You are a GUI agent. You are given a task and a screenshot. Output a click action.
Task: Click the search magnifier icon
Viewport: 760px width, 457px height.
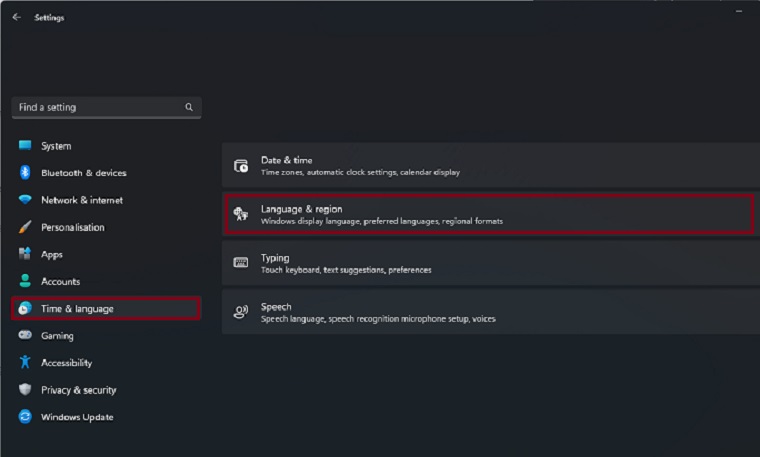click(x=189, y=107)
